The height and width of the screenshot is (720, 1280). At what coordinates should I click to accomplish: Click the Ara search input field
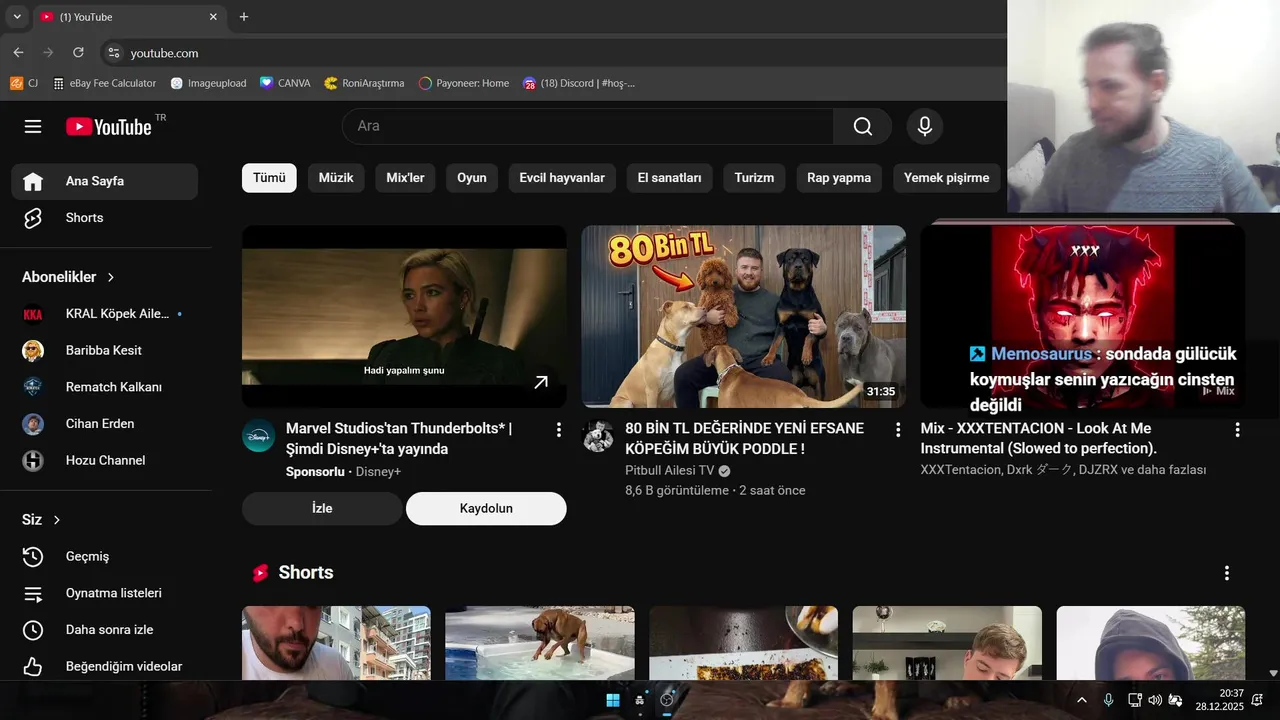click(588, 126)
